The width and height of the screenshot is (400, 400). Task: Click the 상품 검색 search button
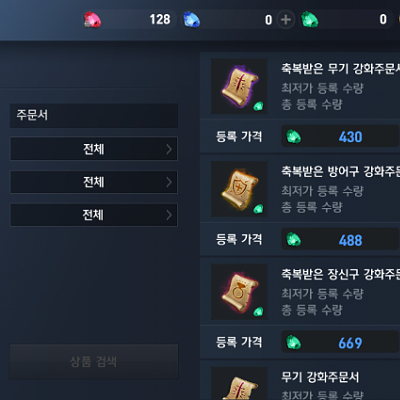94,361
